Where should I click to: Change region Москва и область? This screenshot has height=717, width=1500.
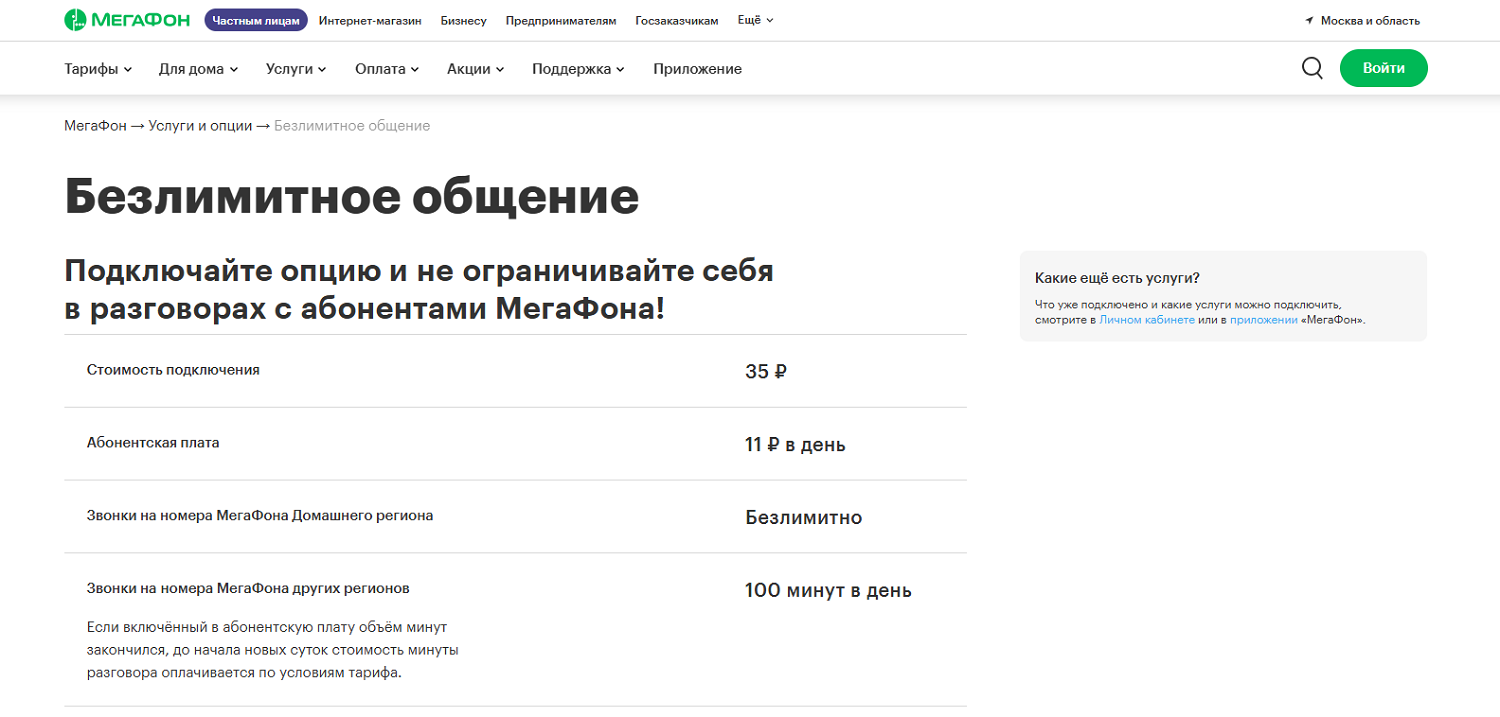click(1370, 21)
